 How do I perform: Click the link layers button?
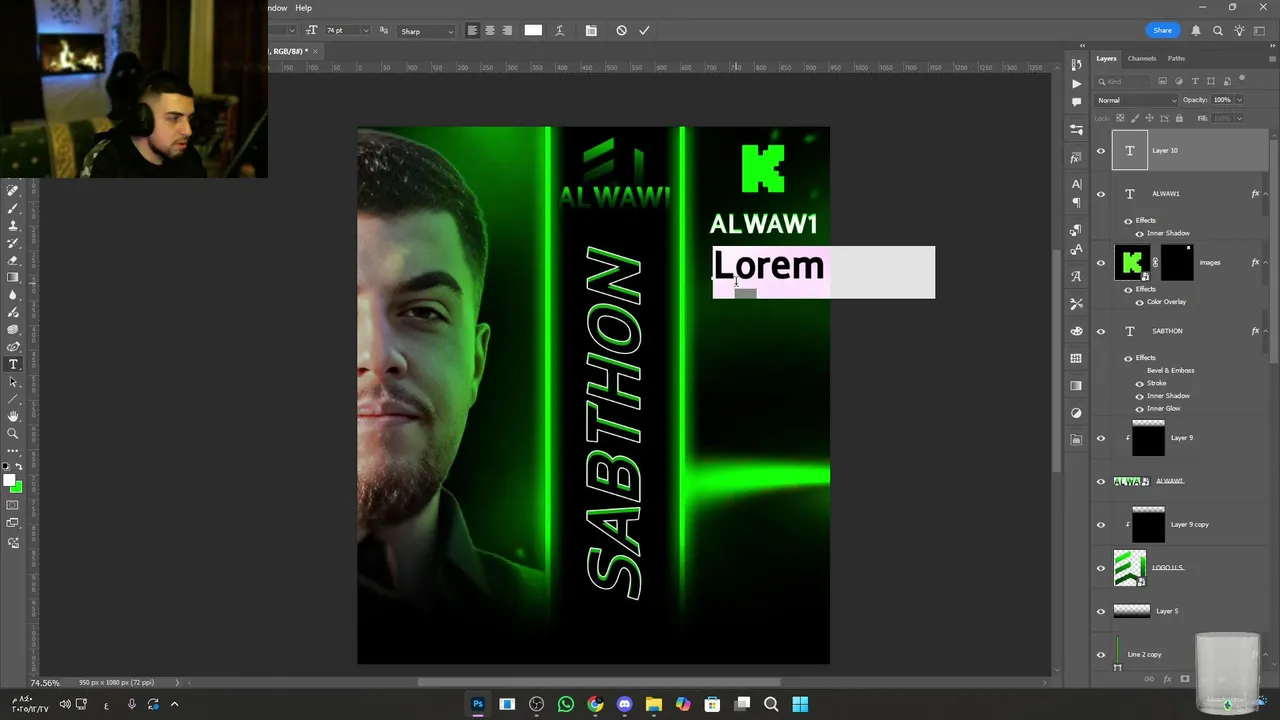pyautogui.click(x=1149, y=679)
